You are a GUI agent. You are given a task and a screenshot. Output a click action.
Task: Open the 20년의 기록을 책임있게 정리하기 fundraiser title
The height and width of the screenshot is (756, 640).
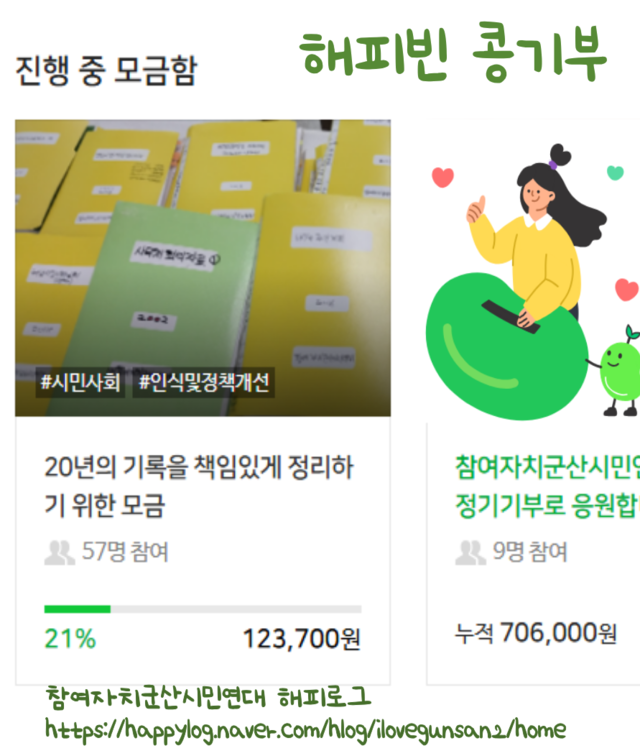click(x=199, y=486)
